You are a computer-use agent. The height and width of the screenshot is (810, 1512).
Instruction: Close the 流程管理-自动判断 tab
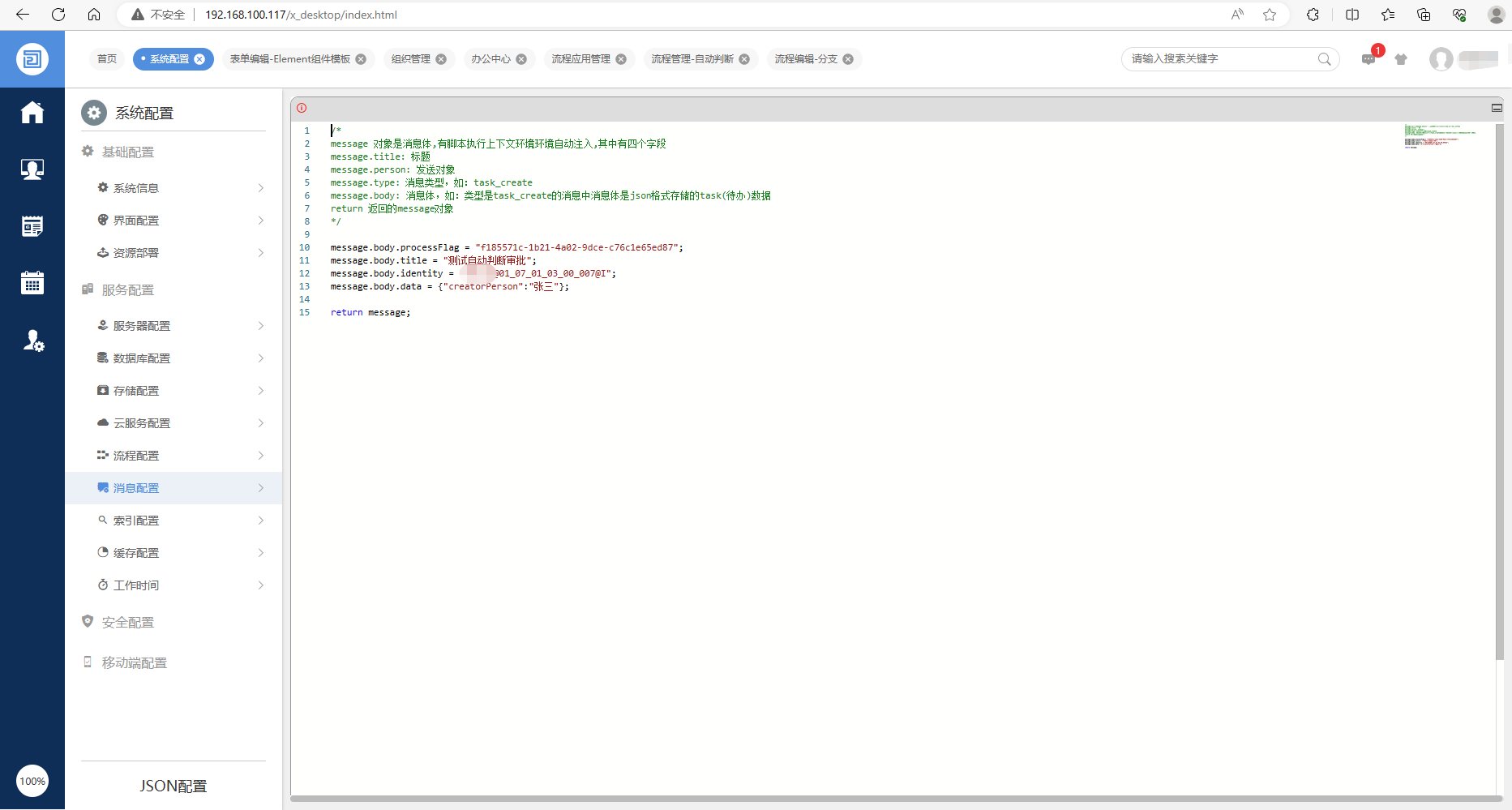pyautogui.click(x=744, y=59)
